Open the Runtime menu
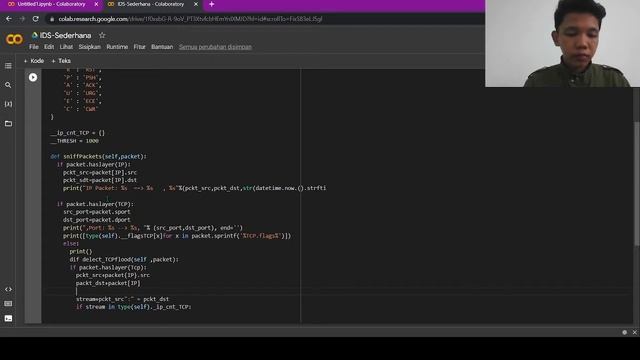This screenshot has height=360, width=640. 117,47
